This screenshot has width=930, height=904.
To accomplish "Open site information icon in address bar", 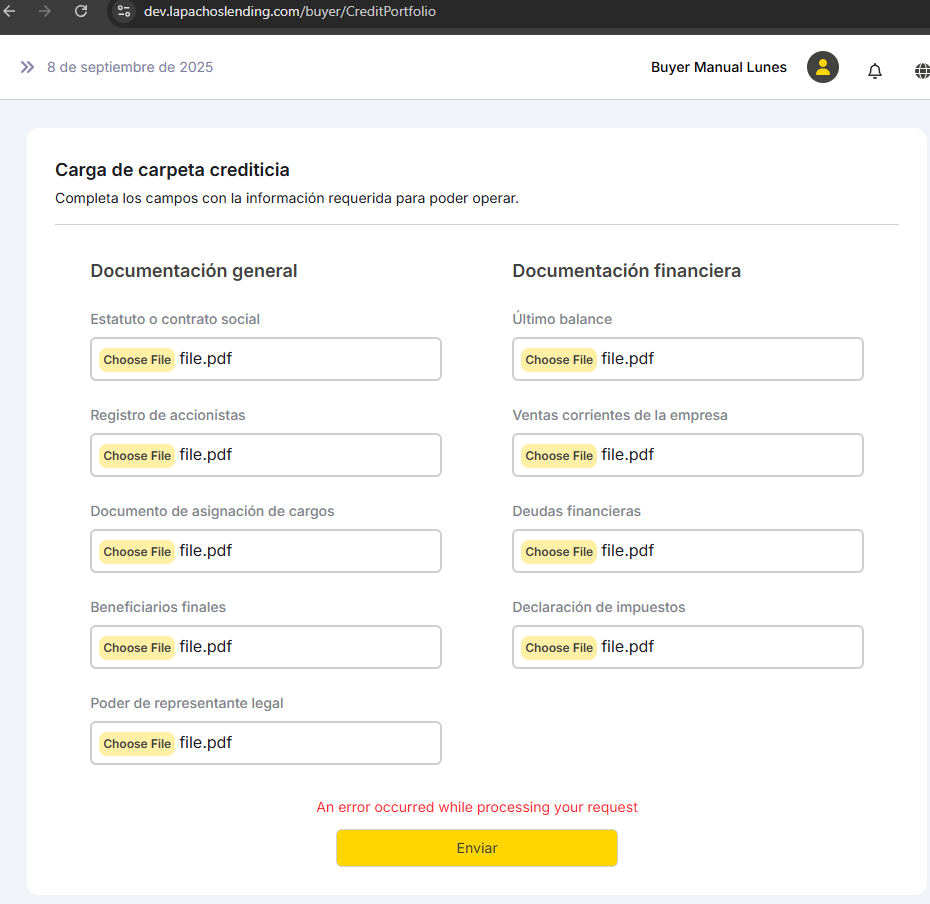I will [124, 11].
